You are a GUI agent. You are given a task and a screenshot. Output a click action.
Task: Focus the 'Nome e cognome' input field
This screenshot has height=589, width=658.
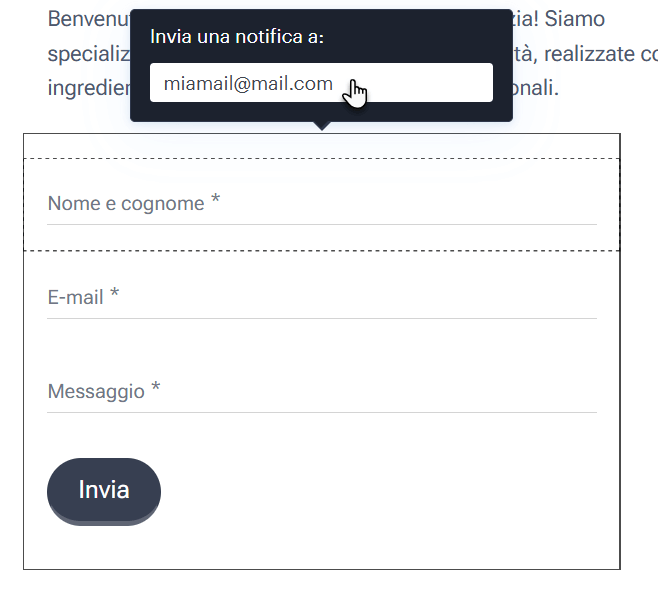[x=322, y=204]
